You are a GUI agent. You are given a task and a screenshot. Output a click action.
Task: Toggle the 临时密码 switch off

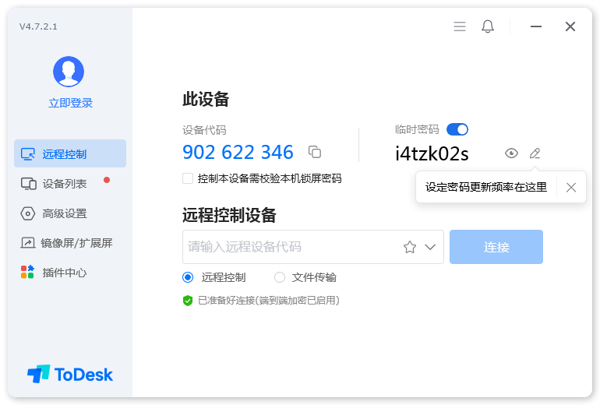click(x=457, y=129)
